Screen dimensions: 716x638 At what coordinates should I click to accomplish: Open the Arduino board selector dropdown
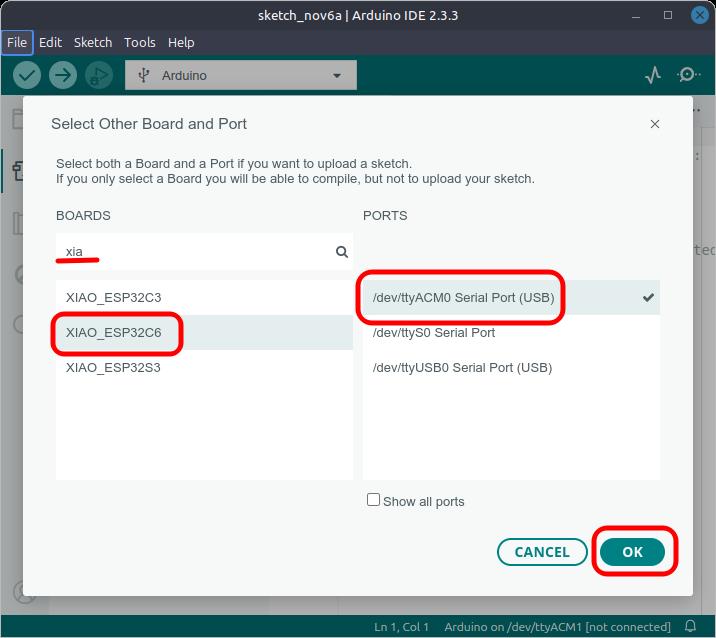[x=240, y=75]
